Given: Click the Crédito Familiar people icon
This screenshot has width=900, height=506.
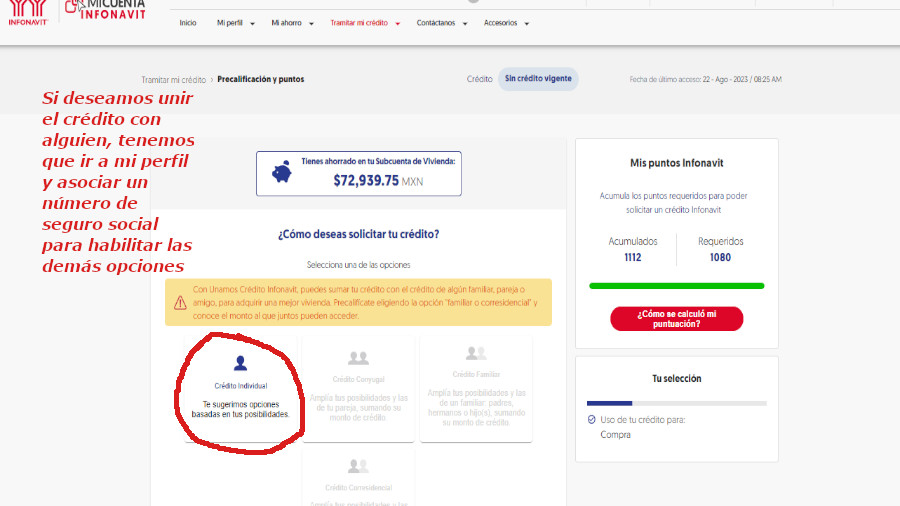Looking at the screenshot, I should pos(476,353).
